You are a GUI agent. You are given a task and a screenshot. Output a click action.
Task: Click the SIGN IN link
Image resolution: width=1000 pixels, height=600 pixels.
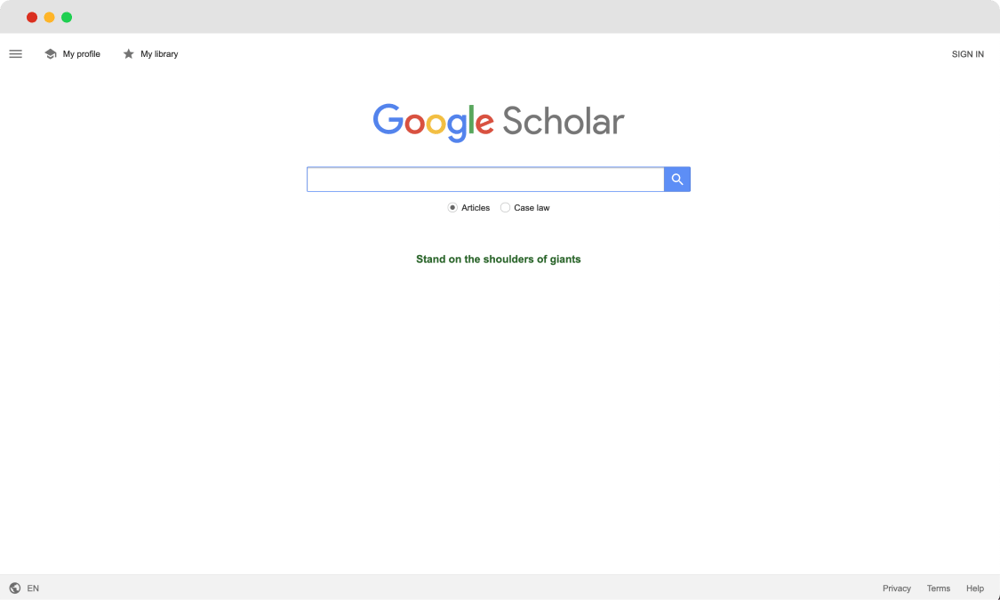[x=967, y=54]
